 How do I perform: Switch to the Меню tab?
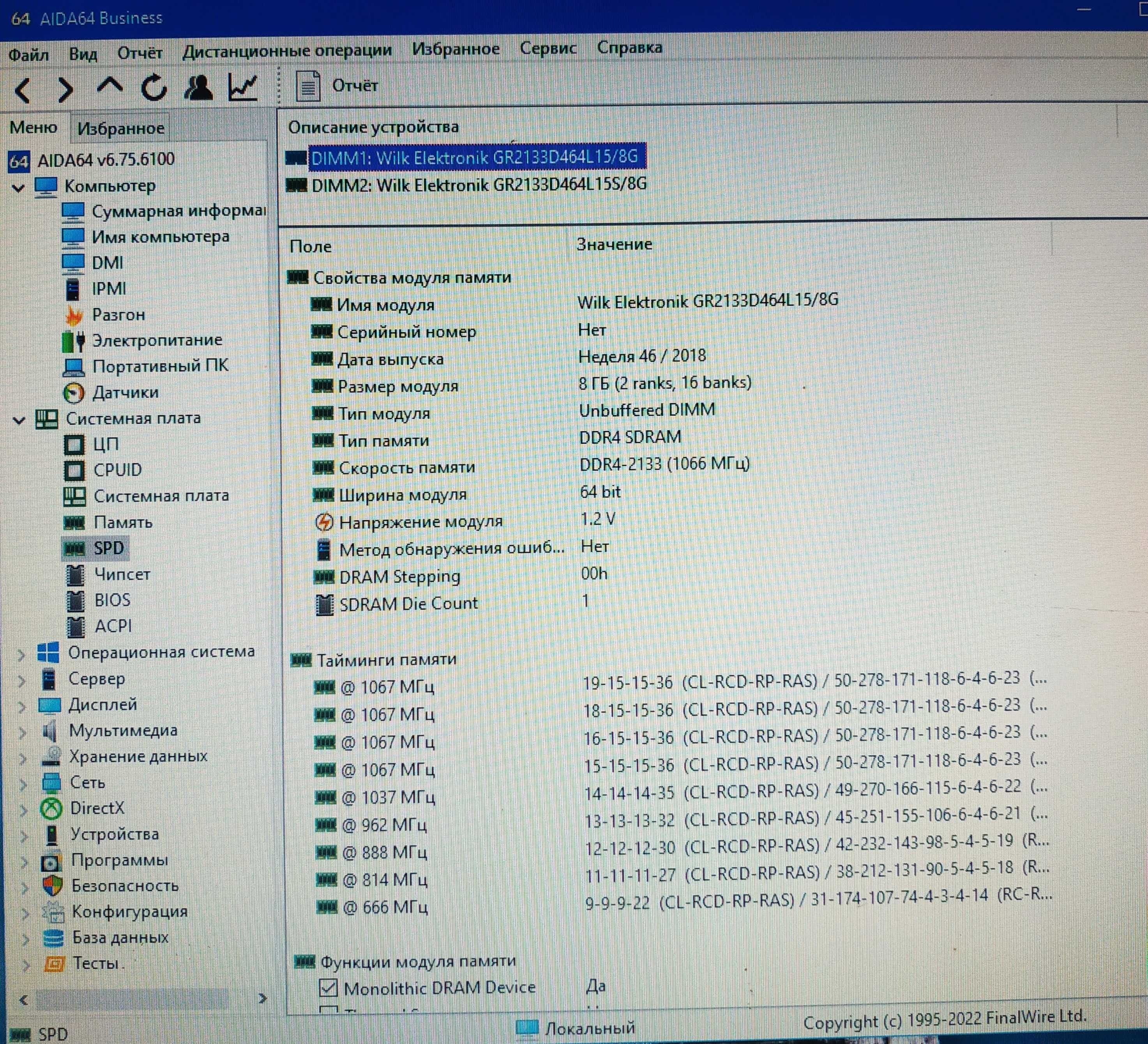pyautogui.click(x=34, y=127)
